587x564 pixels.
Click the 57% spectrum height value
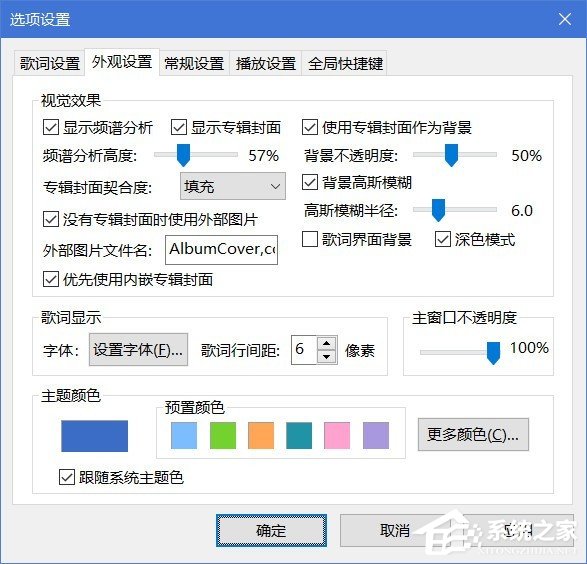point(264,155)
